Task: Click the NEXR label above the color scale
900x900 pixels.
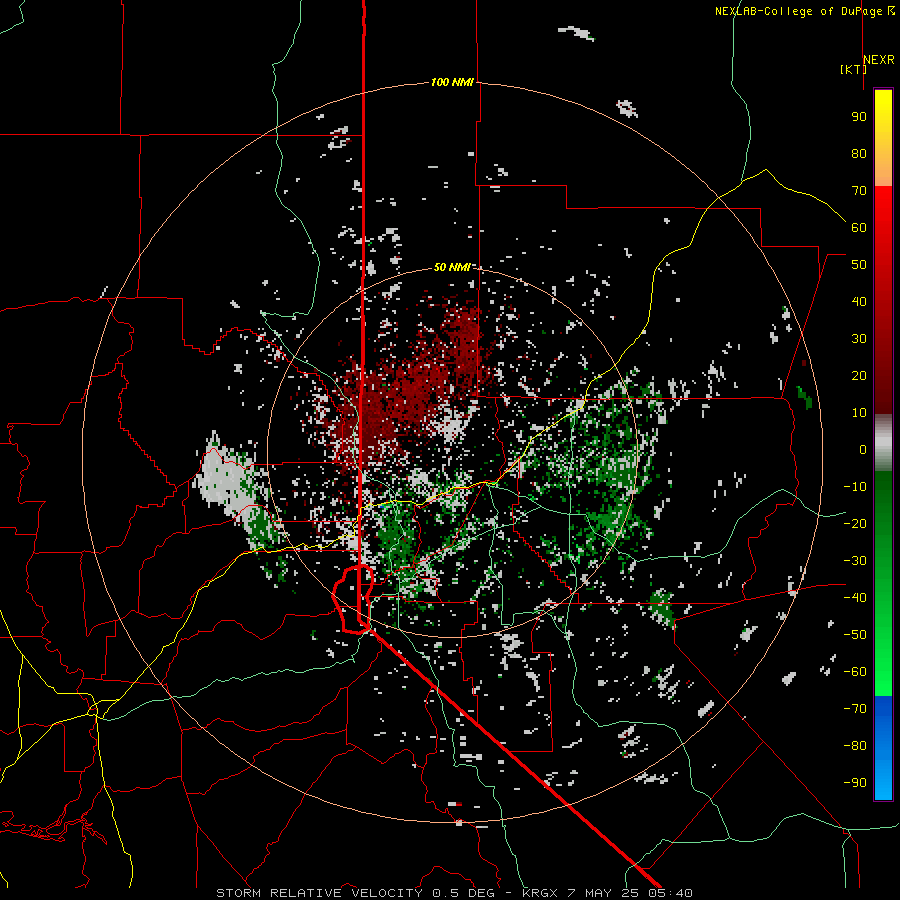Action: 879,60
